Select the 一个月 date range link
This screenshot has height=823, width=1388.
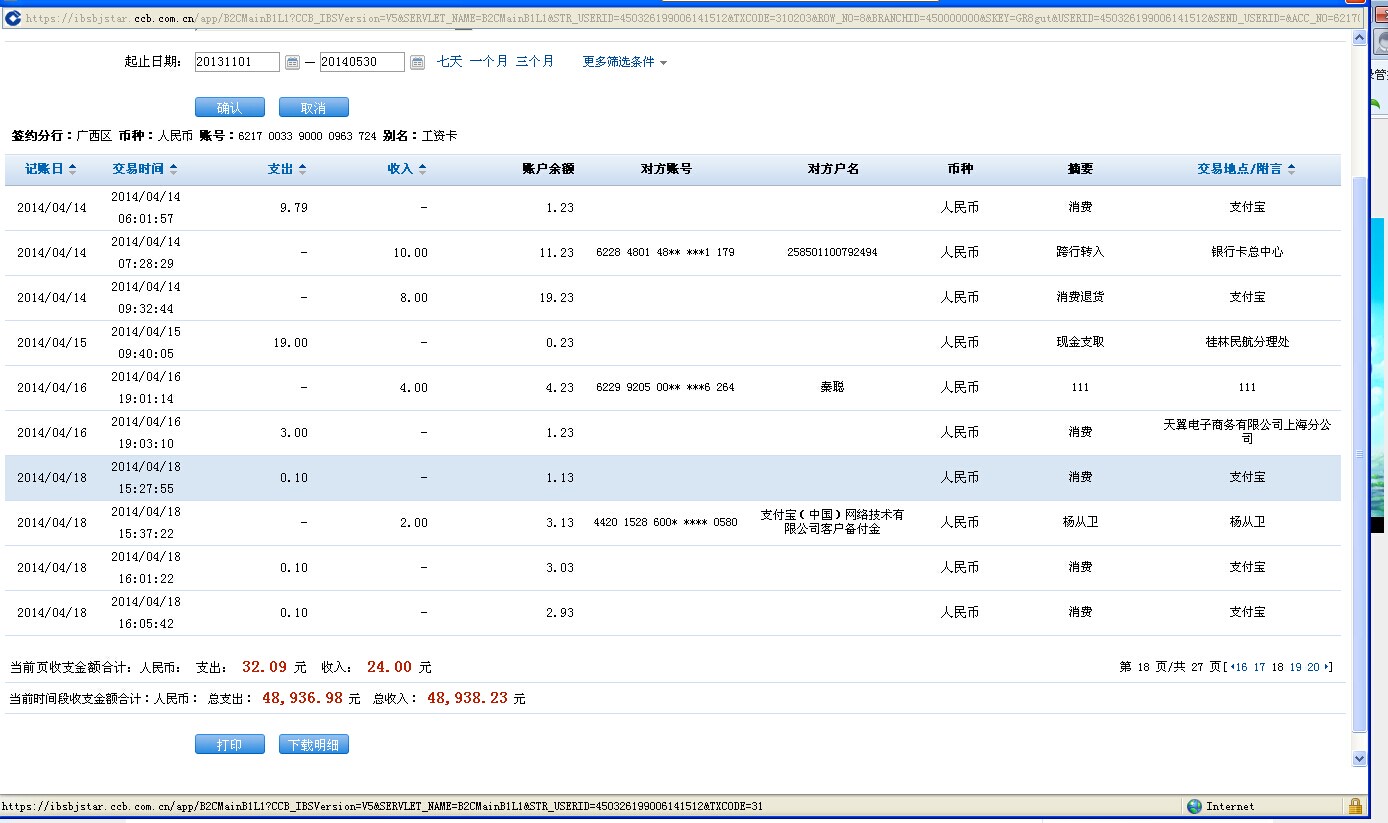pyautogui.click(x=488, y=62)
